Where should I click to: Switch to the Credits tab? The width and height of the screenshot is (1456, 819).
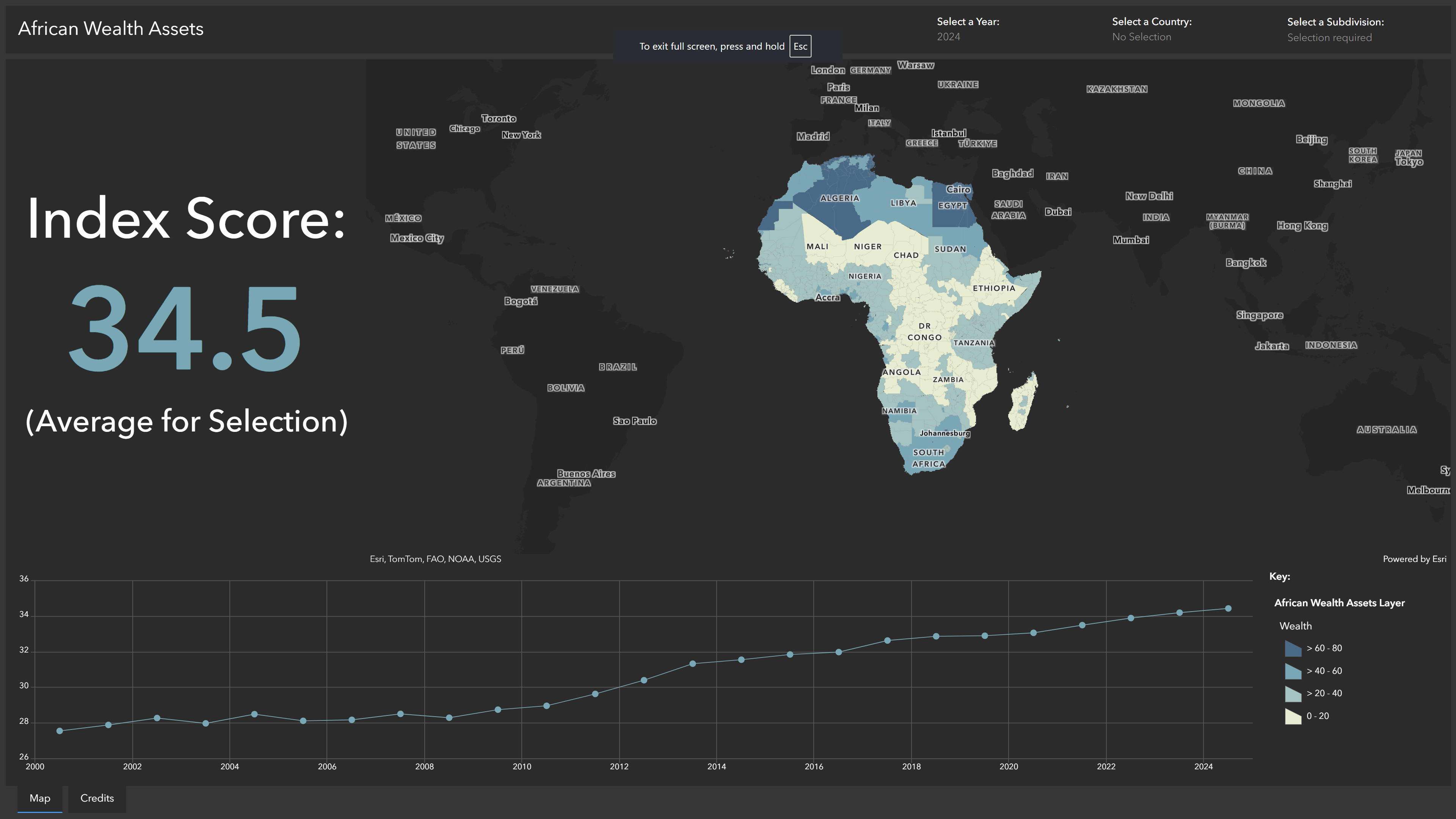pyautogui.click(x=97, y=798)
